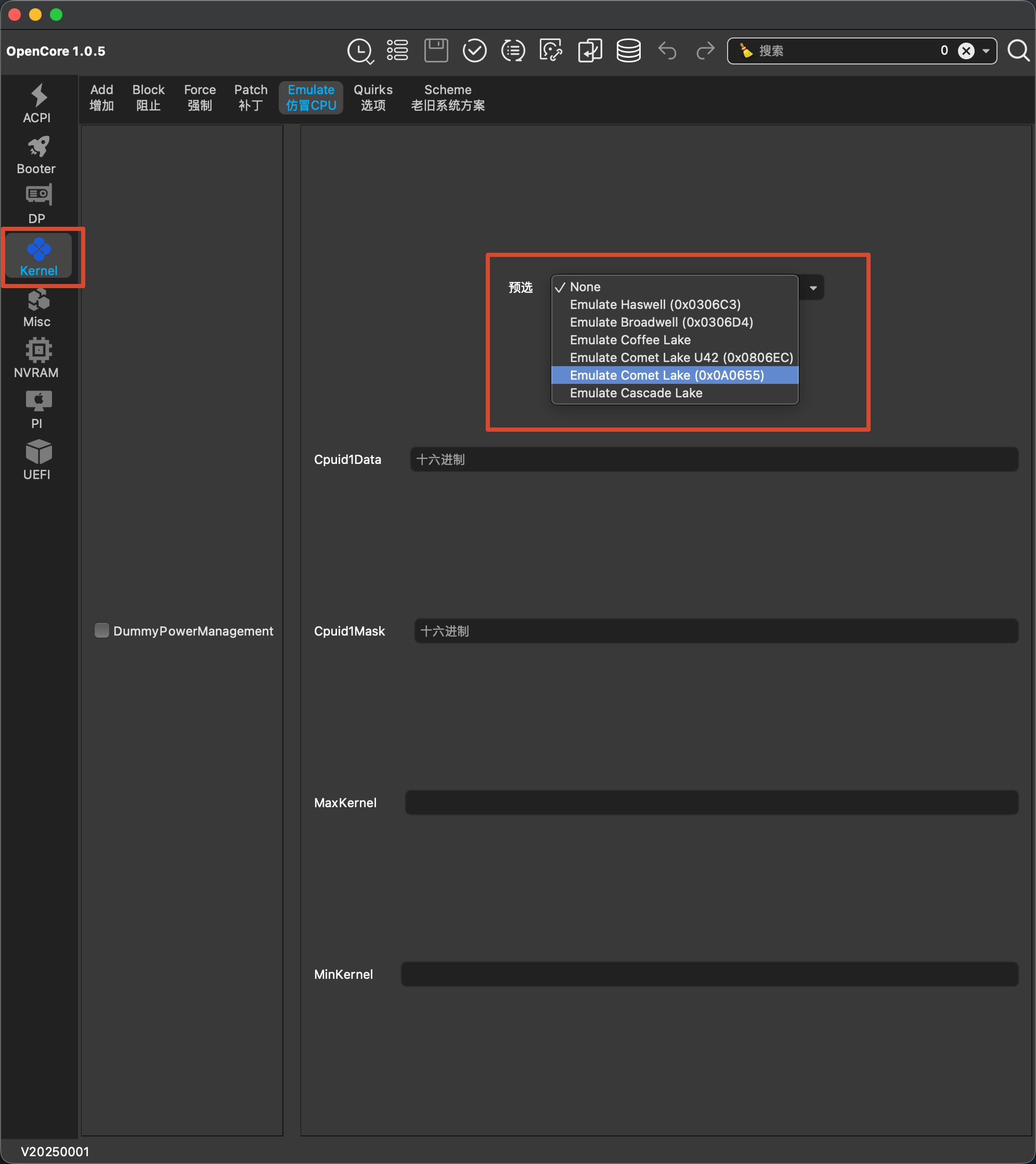Choose Emulate Cascade Lake preset
The image size is (1036, 1164).
tap(675, 393)
